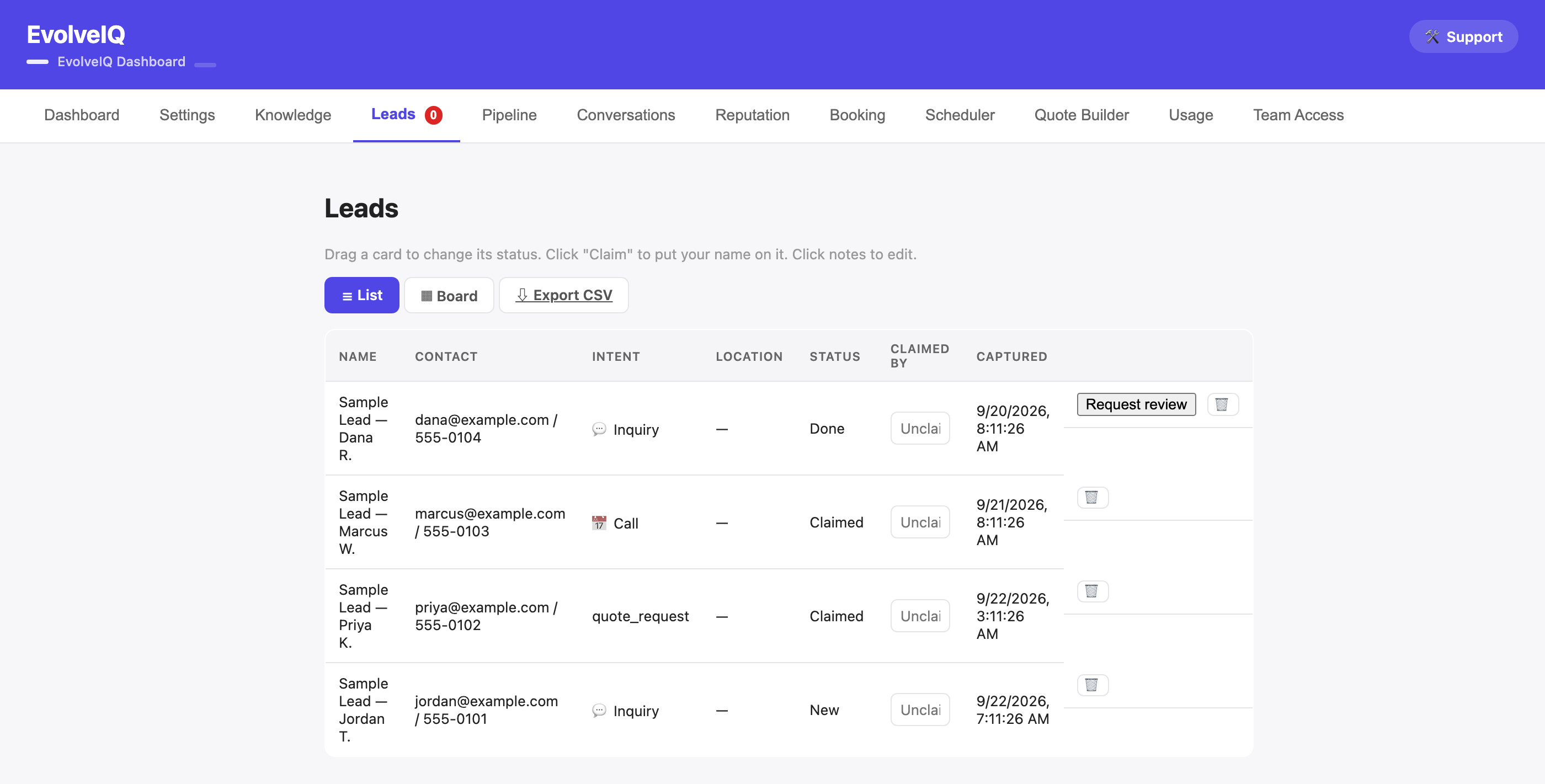
Task: Expand Claimed By dropdown for Priya K.
Action: pyautogui.click(x=920, y=616)
